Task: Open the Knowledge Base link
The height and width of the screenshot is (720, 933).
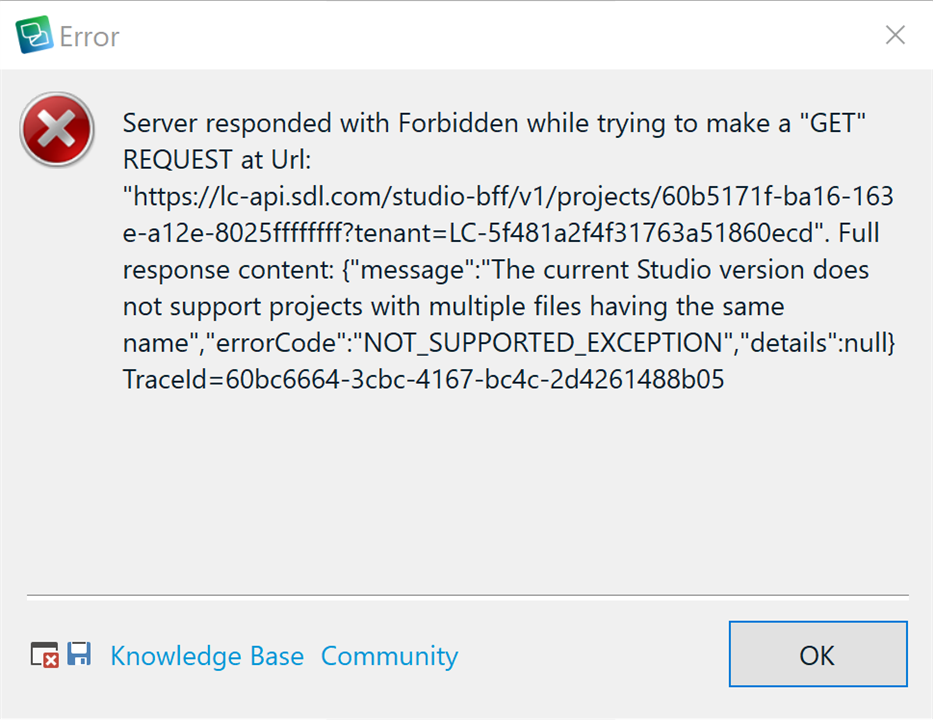Action: point(207,656)
